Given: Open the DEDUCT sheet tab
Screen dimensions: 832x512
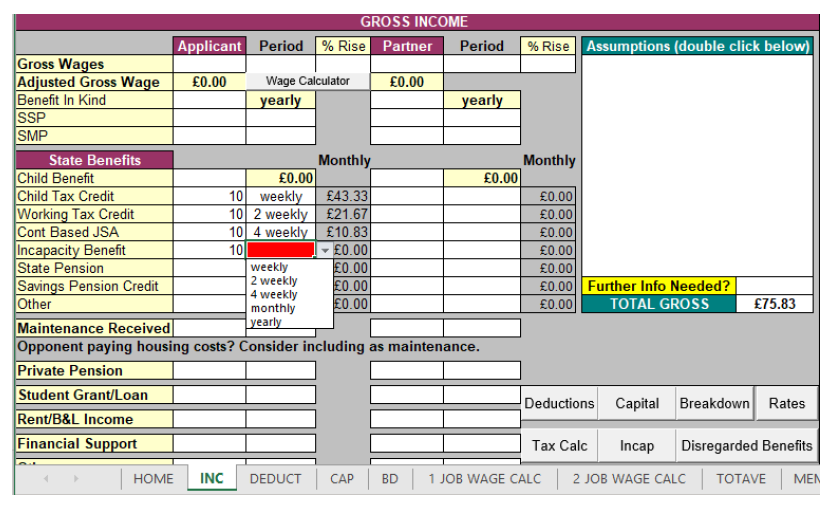Looking at the screenshot, I should [275, 479].
